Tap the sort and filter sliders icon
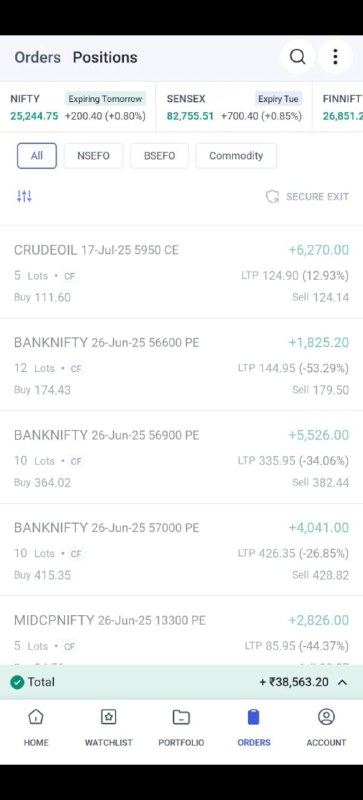The height and width of the screenshot is (800, 363). [24, 196]
